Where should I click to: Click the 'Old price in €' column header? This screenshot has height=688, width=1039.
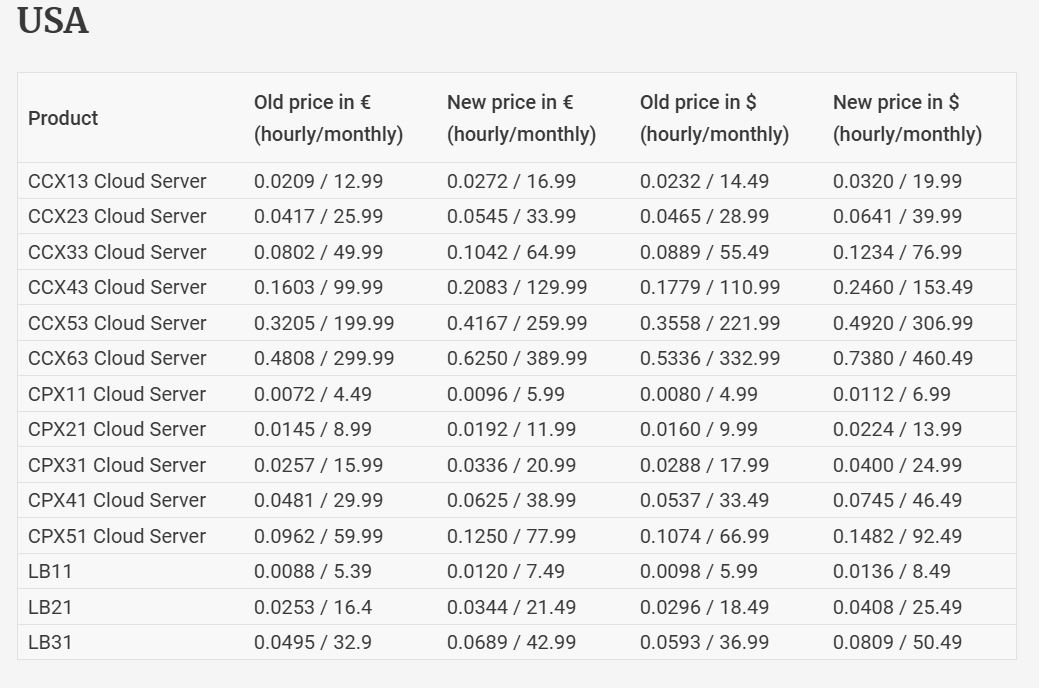point(328,118)
